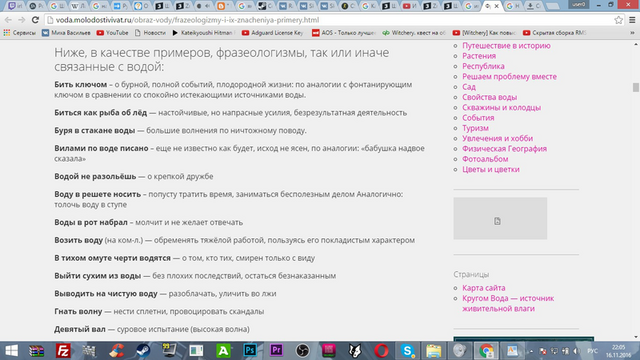Reload the page with the refresh icon
This screenshot has height=360, width=640.
tap(36, 20)
